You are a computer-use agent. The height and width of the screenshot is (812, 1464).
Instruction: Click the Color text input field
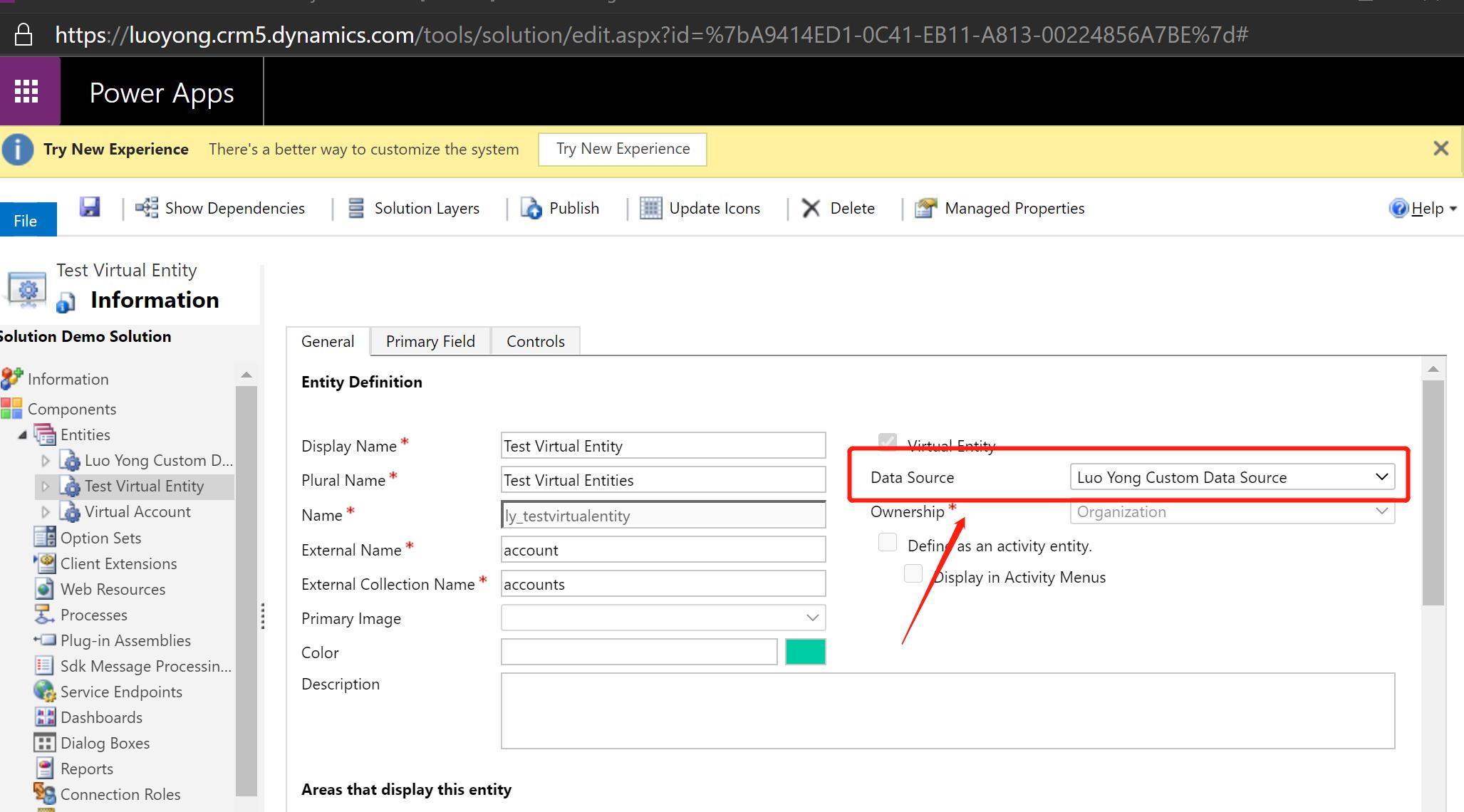point(639,652)
